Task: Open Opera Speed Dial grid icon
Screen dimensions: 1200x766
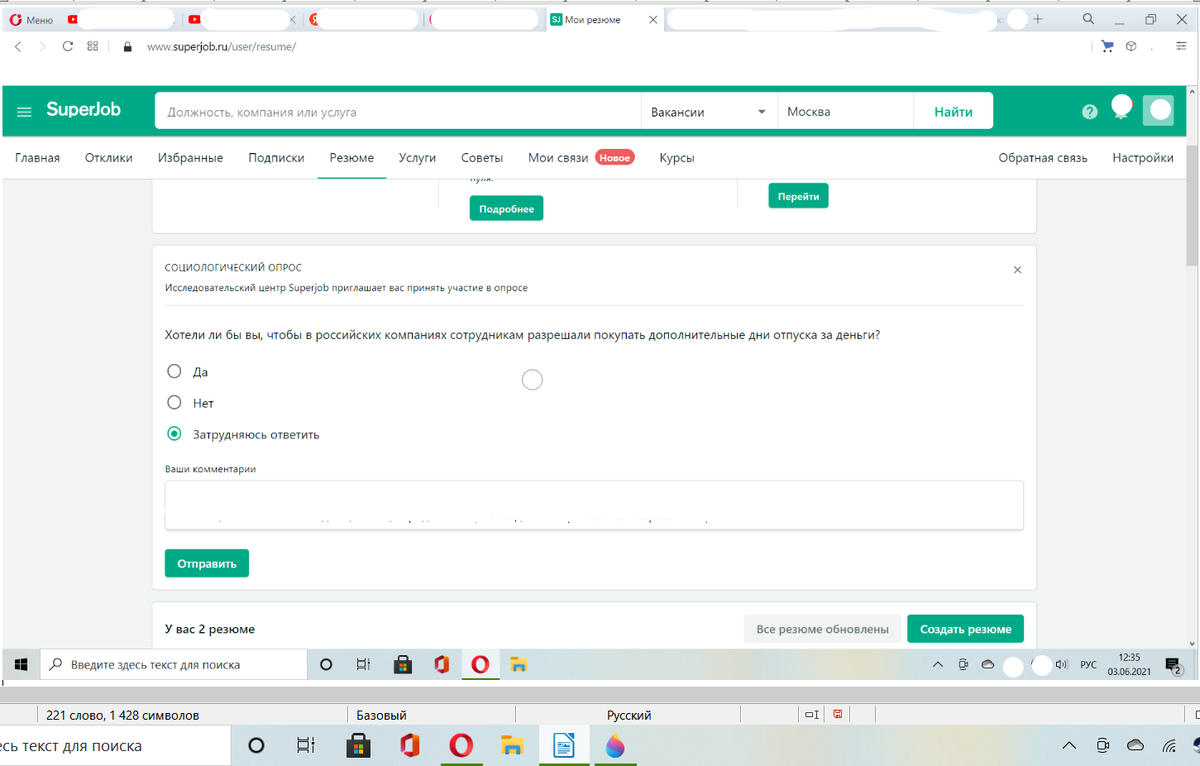Action: [x=93, y=47]
